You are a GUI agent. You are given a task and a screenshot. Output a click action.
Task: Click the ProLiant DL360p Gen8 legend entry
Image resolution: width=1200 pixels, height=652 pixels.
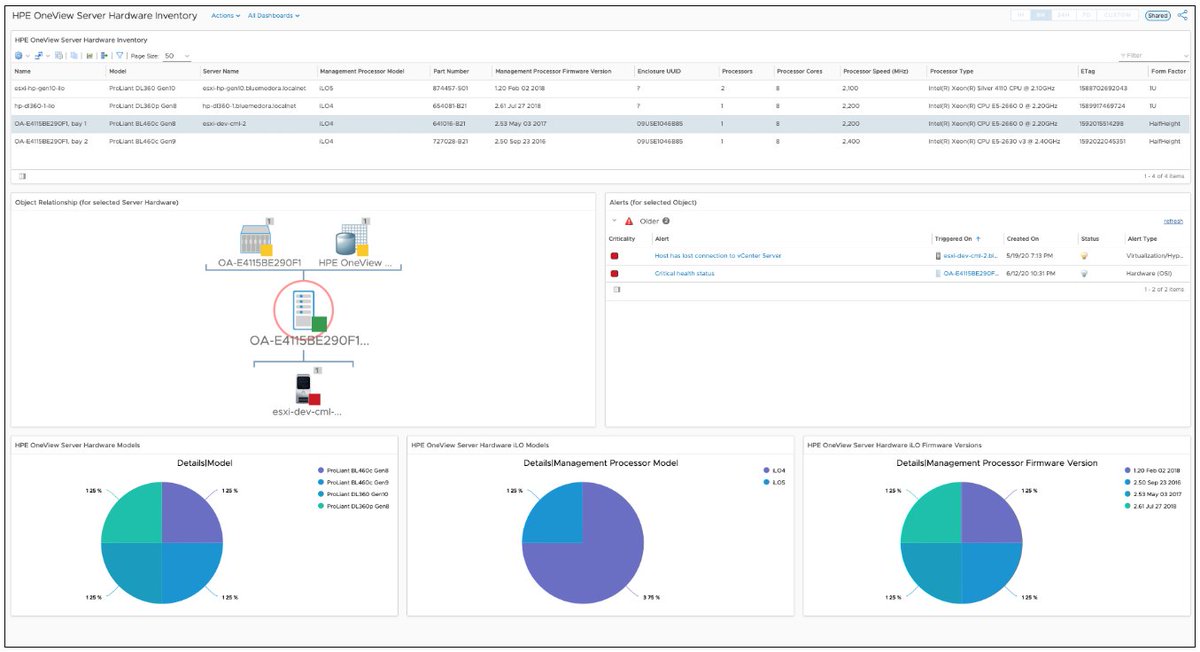[x=353, y=505]
